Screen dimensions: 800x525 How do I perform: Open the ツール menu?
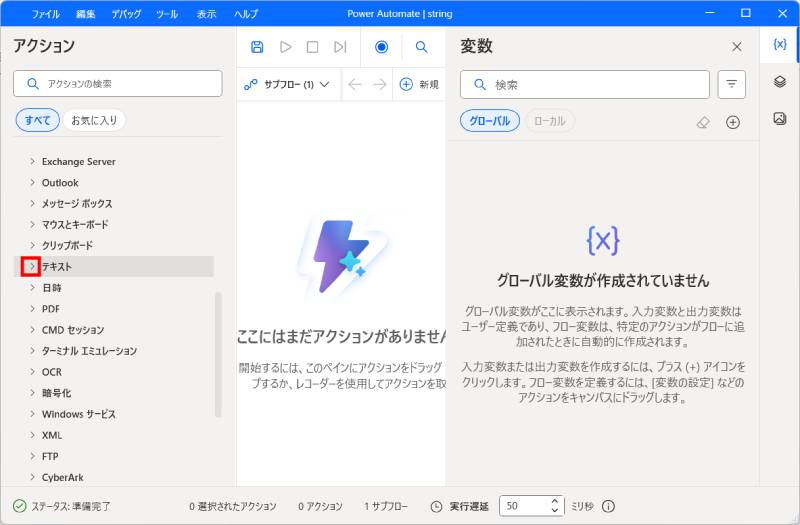pos(167,14)
